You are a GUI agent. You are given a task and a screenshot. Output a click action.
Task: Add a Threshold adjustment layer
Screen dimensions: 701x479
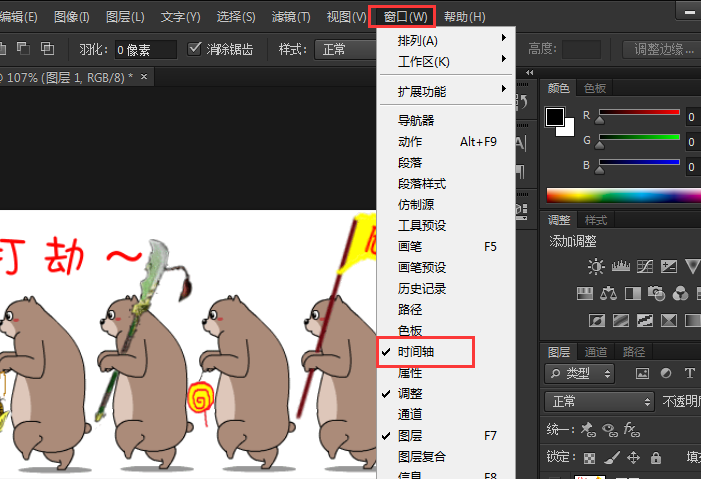(x=645, y=320)
